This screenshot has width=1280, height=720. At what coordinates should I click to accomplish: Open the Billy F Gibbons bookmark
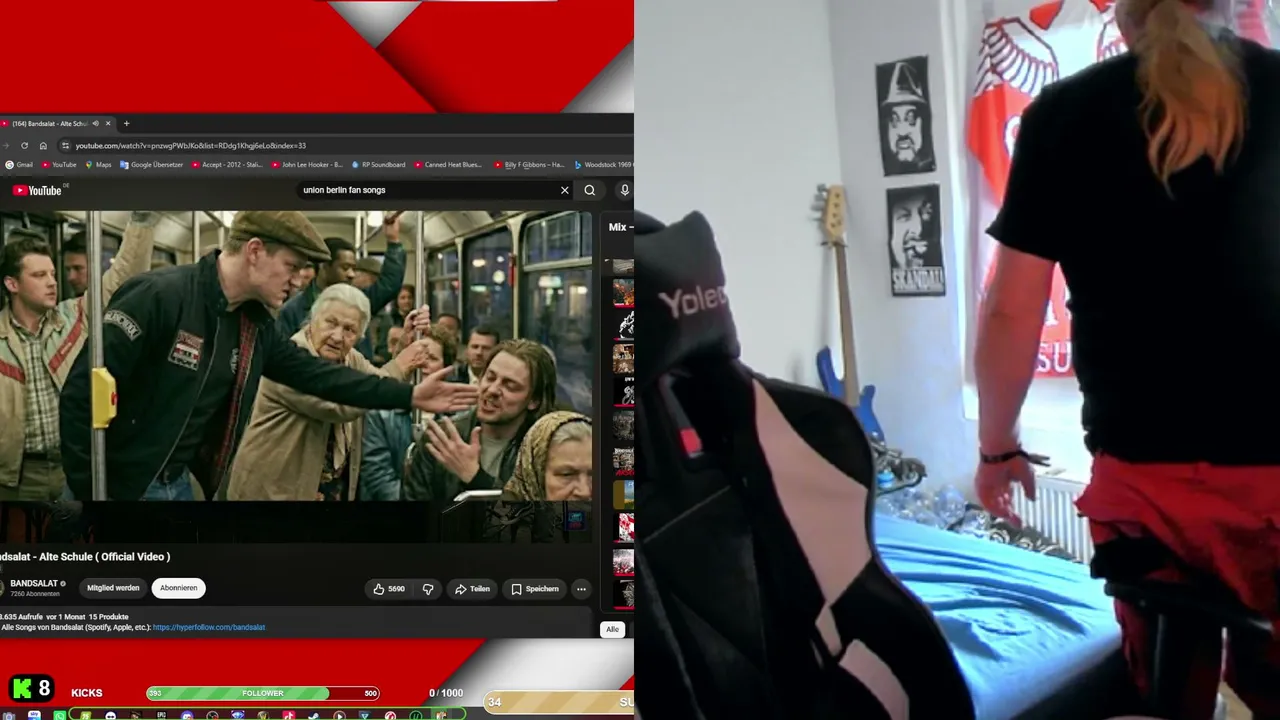(530, 165)
